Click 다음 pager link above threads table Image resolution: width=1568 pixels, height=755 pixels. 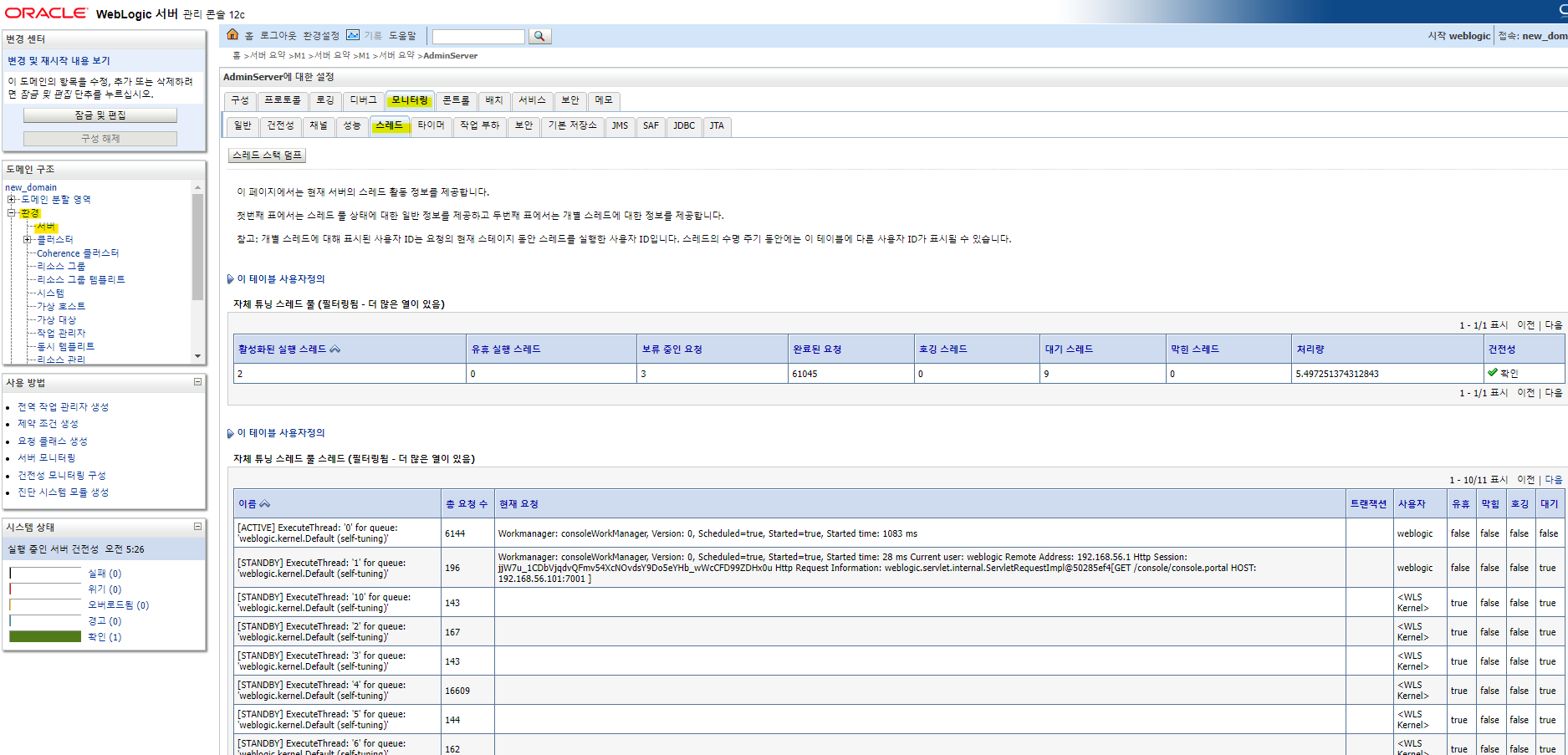(1554, 480)
